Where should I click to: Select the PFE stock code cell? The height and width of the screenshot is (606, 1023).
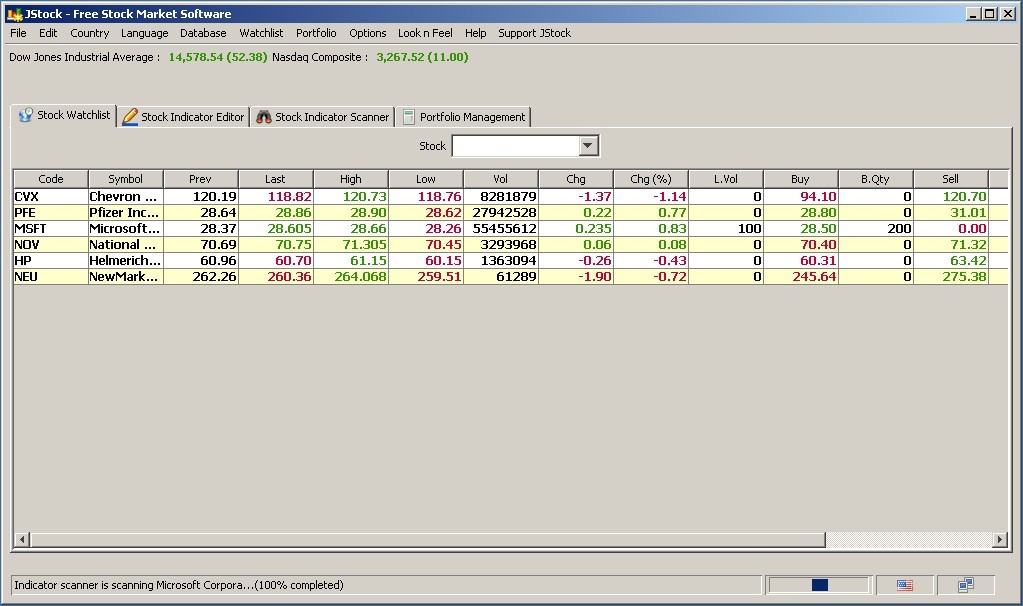50,213
